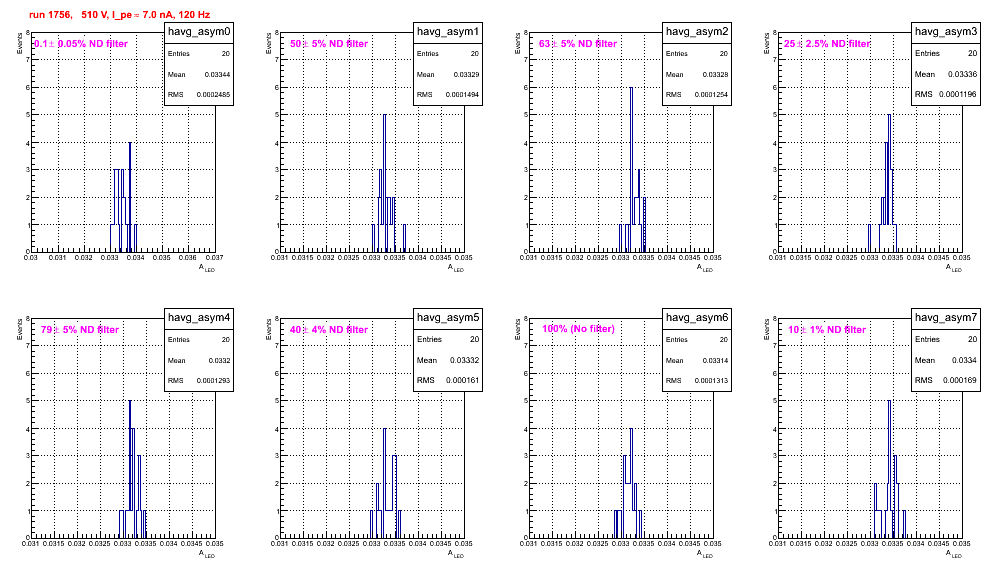The image size is (996, 572).
Task: Click Mean value 0.03328 in havg_asym2
Action: click(715, 74)
